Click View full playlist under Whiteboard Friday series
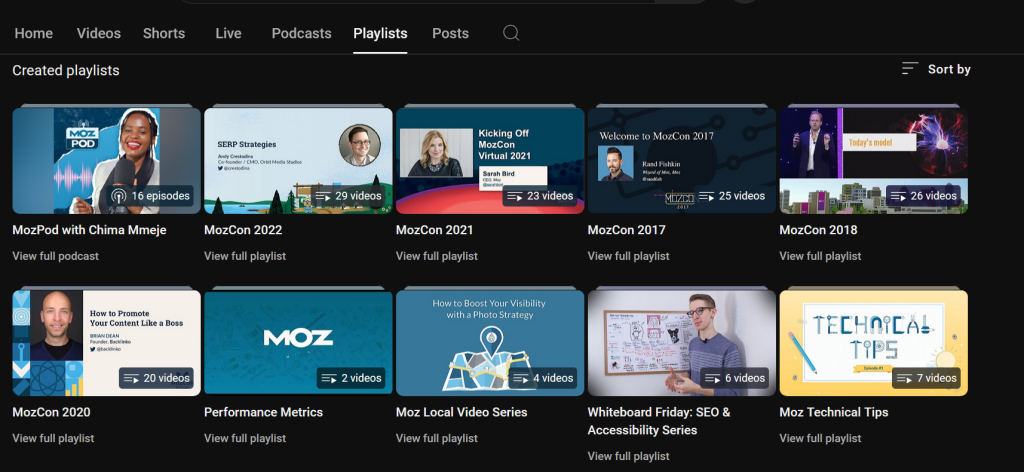Screen dimensions: 1024x472 point(628,456)
